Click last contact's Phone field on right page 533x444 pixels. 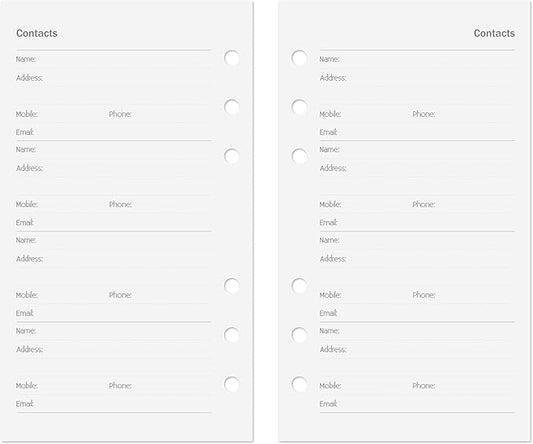[x=464, y=386]
